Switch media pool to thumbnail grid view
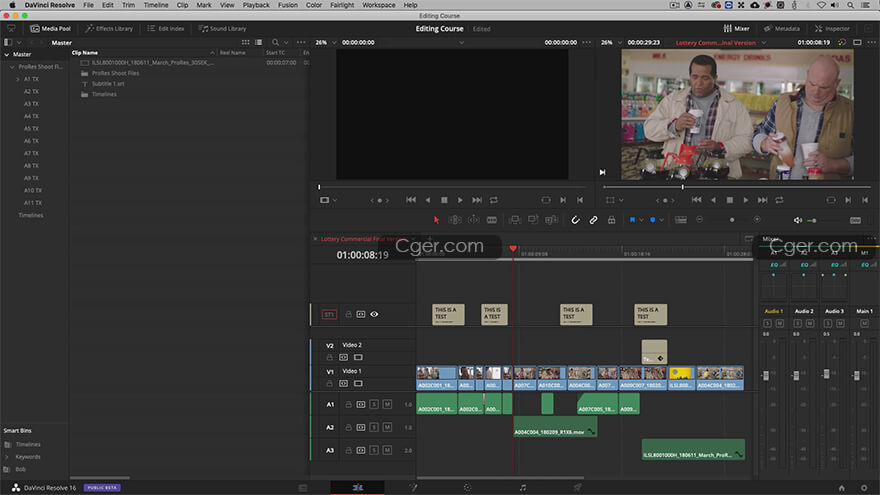Viewport: 880px width, 495px height. 245,42
